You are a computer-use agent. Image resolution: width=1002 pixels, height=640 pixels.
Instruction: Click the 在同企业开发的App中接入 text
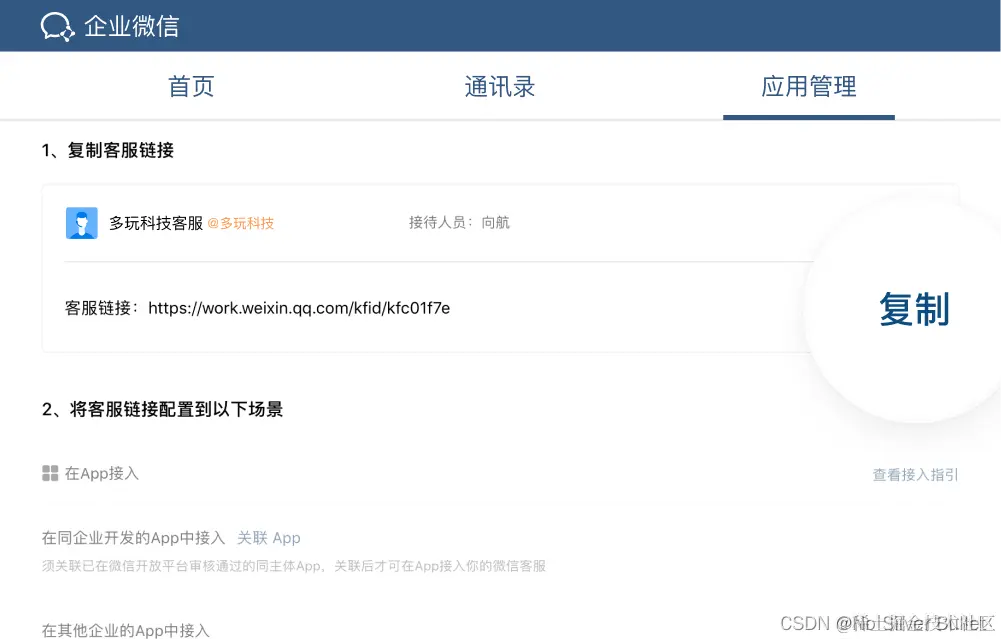point(134,538)
